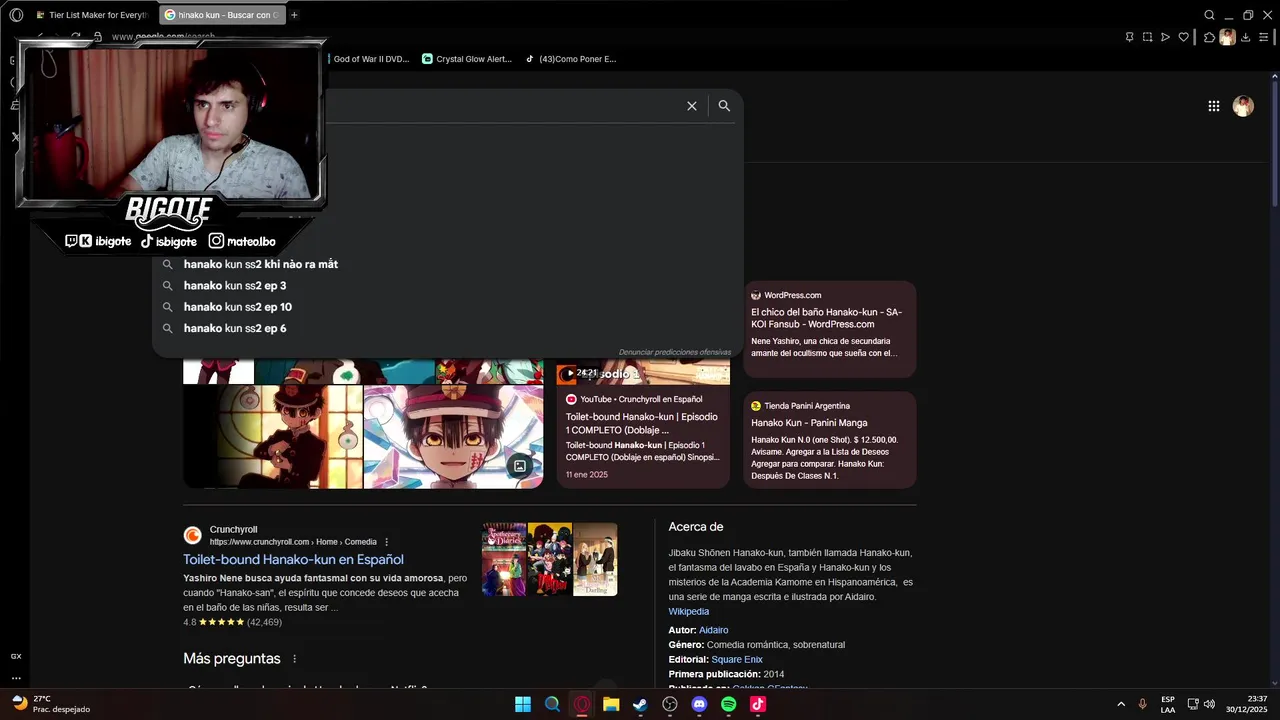This screenshot has height=720, width=1280.
Task: Open Windows taskbar search
Action: pos(552,704)
